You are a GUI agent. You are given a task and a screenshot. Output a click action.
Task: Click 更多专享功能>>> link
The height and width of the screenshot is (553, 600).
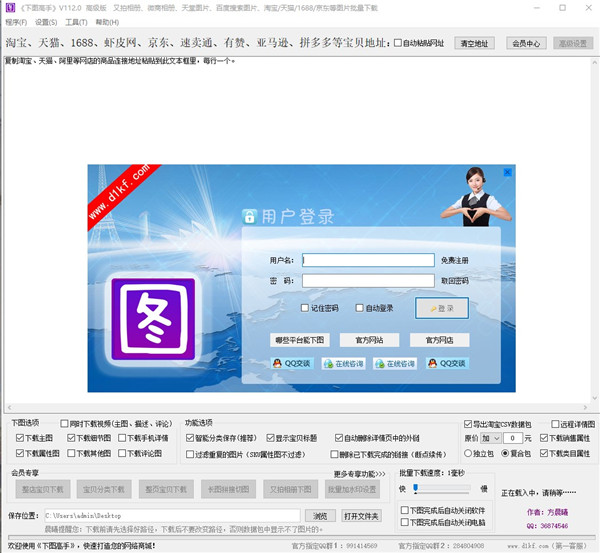tap(359, 474)
